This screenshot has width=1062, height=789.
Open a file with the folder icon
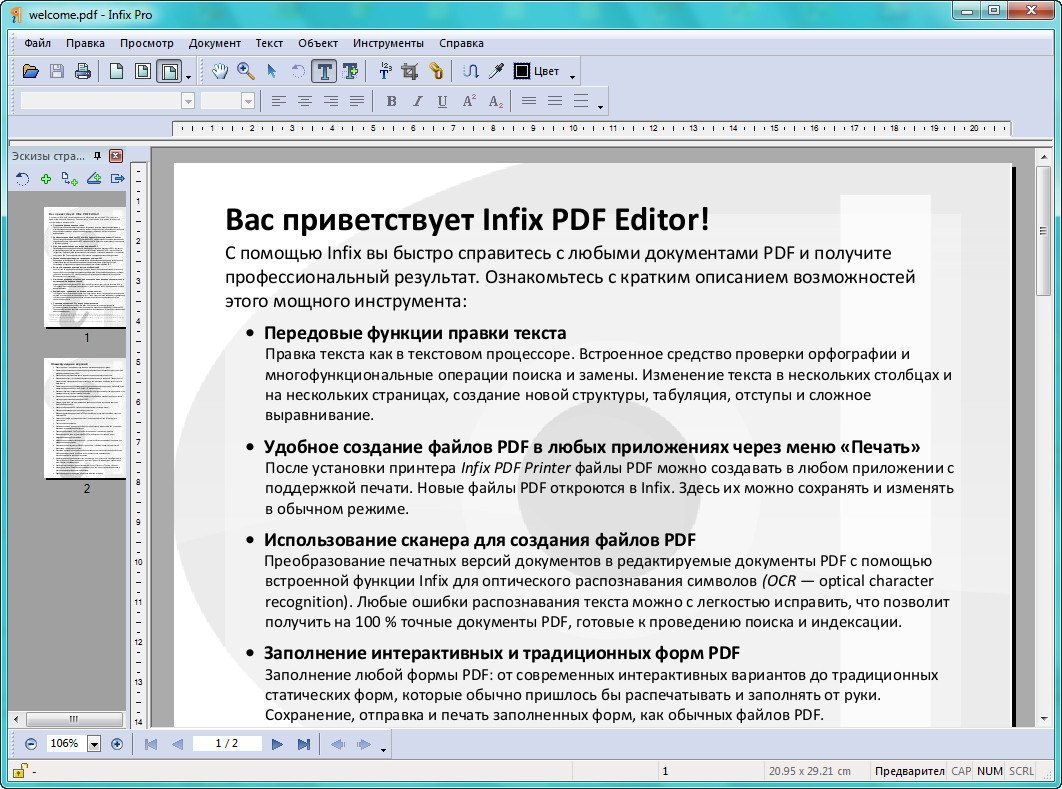(30, 71)
